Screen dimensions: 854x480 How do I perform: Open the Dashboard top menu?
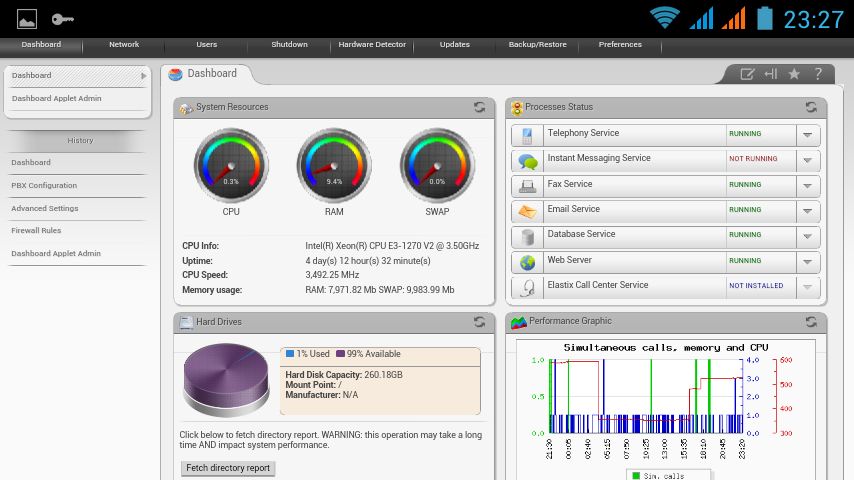[41, 45]
